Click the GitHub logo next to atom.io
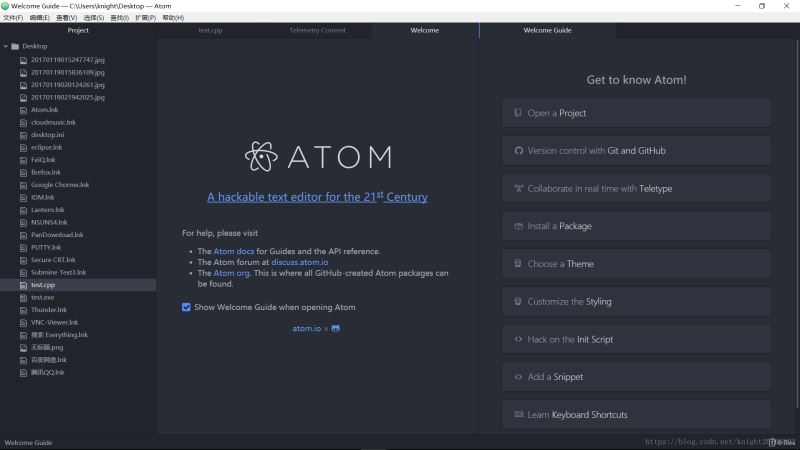 pyautogui.click(x=335, y=329)
